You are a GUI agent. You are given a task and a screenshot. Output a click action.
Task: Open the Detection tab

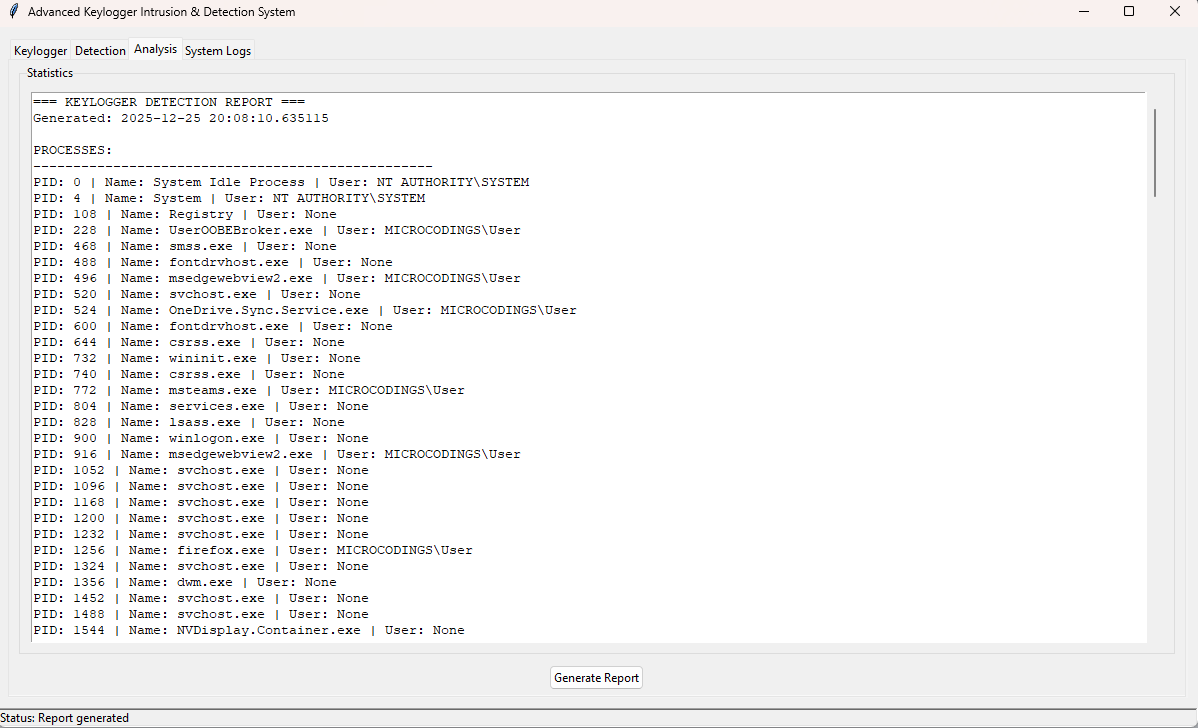coord(100,51)
